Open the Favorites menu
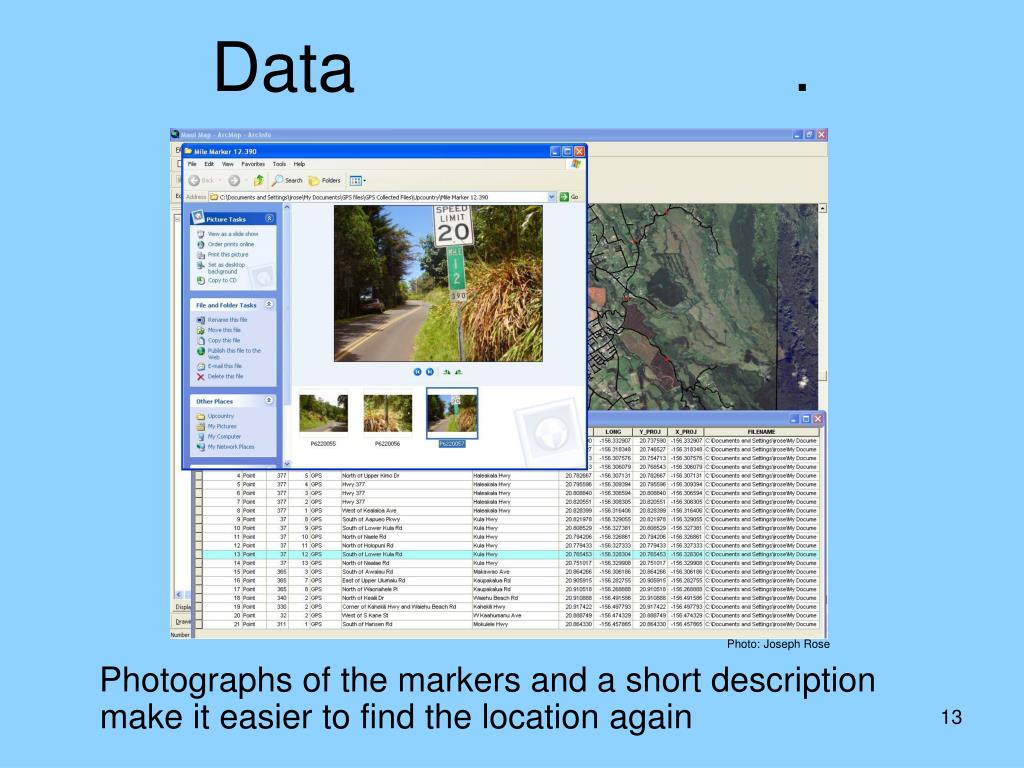This screenshot has width=1024, height=768. coord(253,164)
